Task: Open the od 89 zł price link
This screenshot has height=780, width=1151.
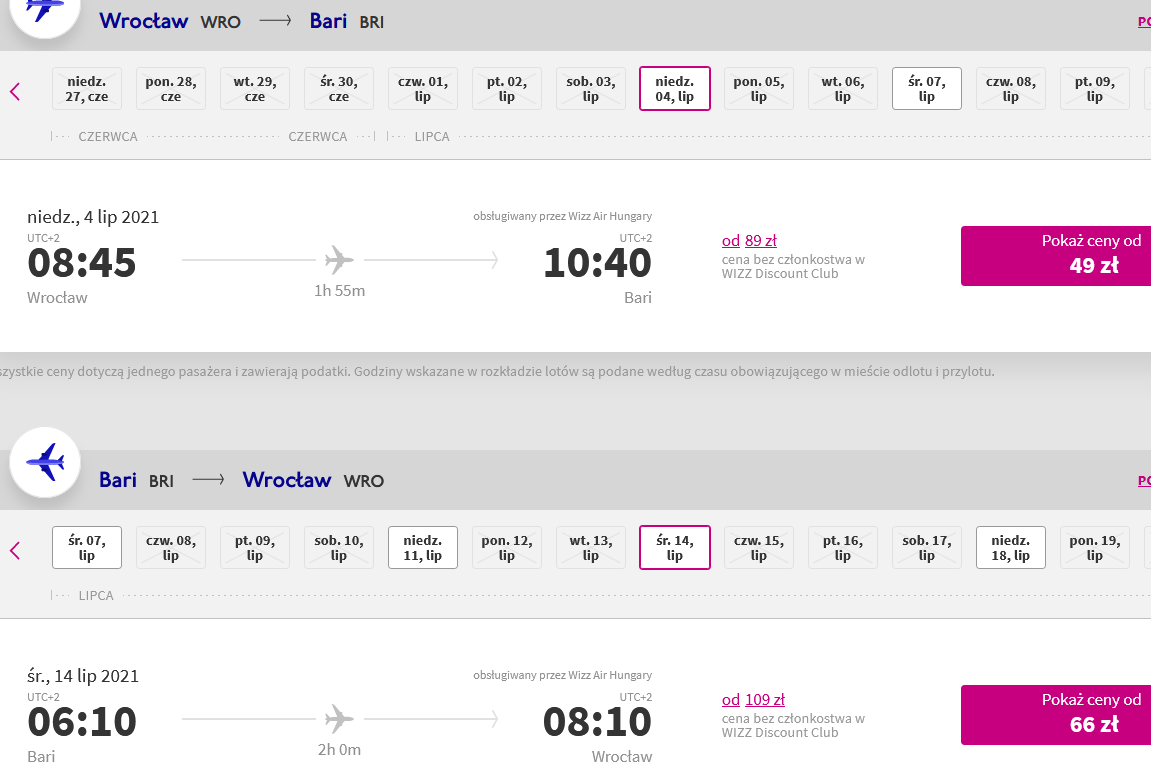Action: [749, 241]
